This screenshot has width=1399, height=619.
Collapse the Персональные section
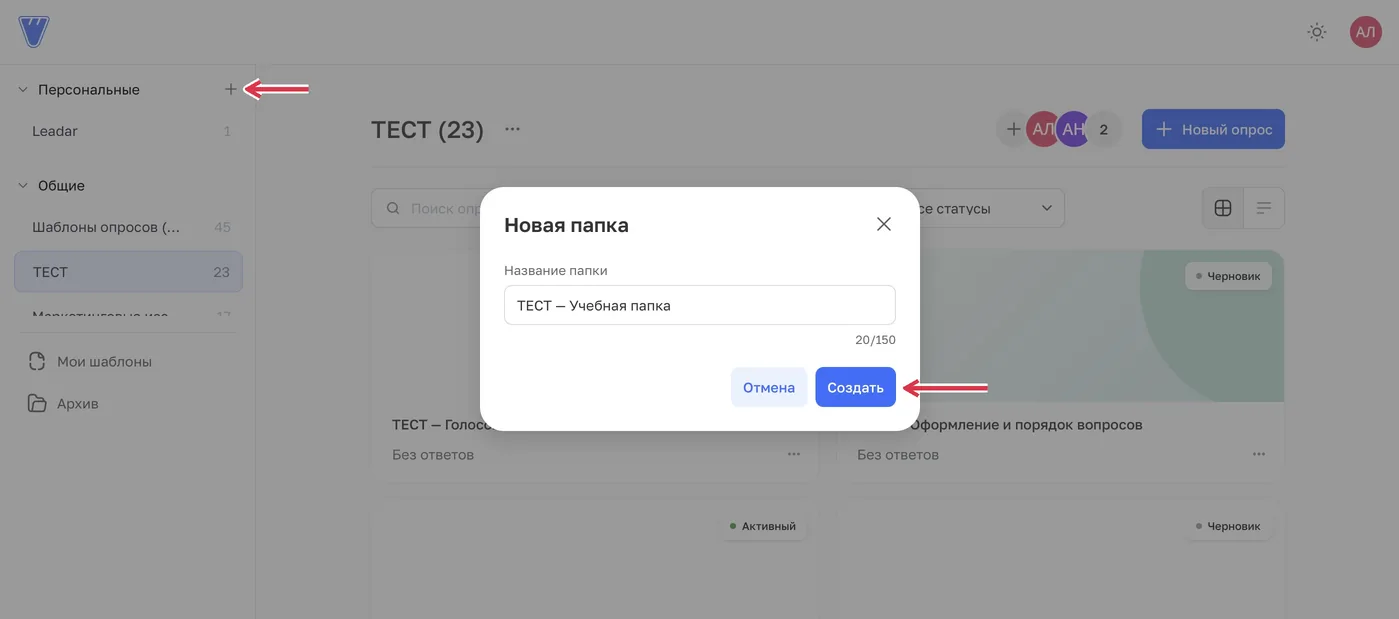[23, 90]
